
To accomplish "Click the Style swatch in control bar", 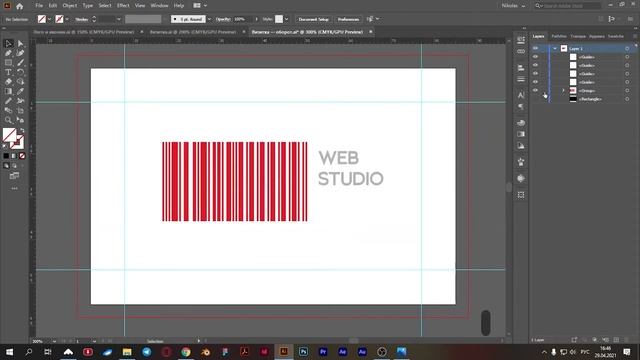I will [279, 19].
